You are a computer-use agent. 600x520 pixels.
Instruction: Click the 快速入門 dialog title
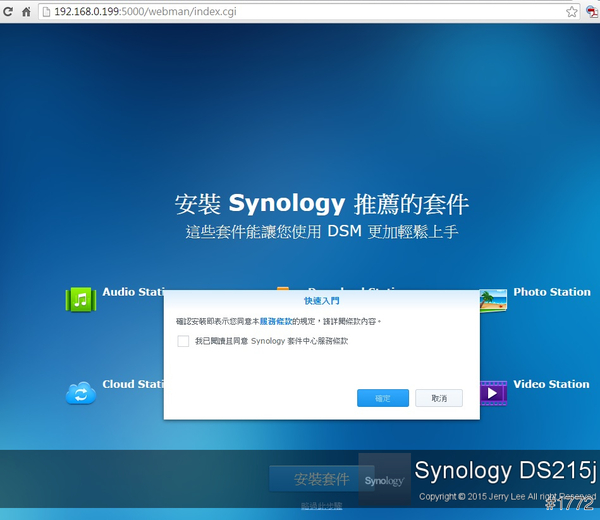tap(321, 300)
